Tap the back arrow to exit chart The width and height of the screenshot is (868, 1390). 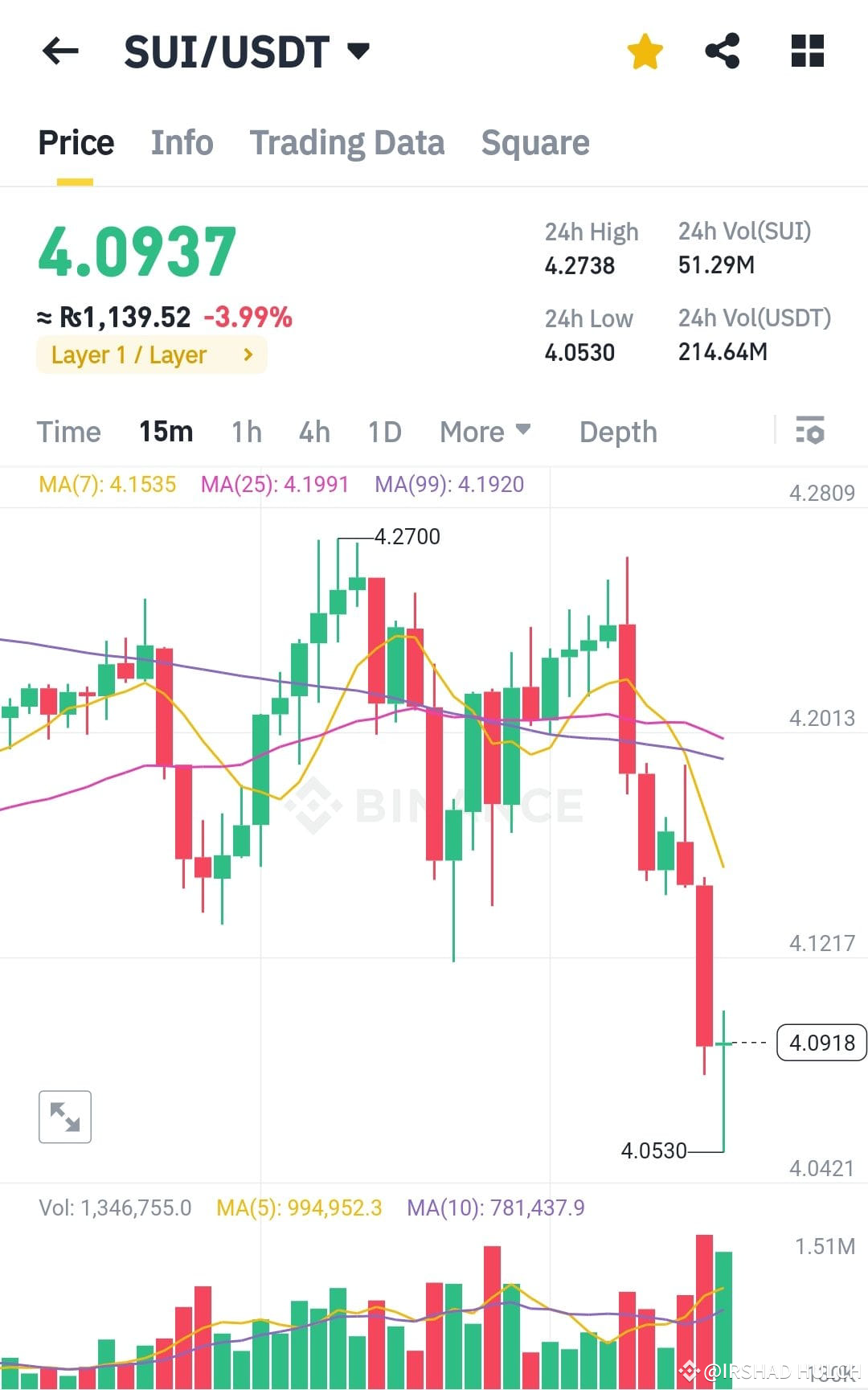60,51
